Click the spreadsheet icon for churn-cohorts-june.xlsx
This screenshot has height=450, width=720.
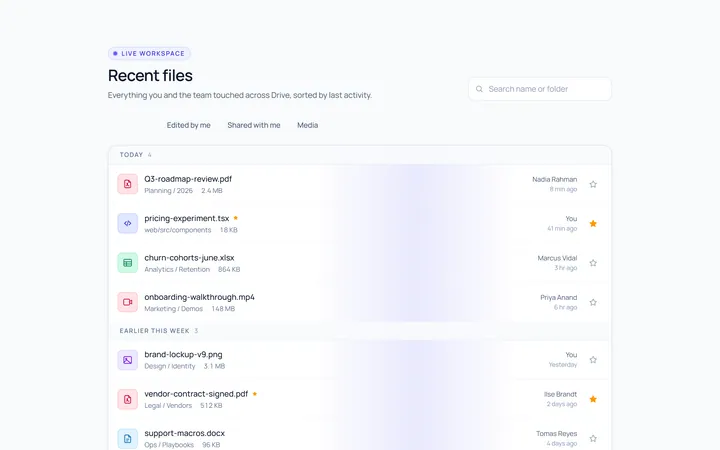coord(128,263)
